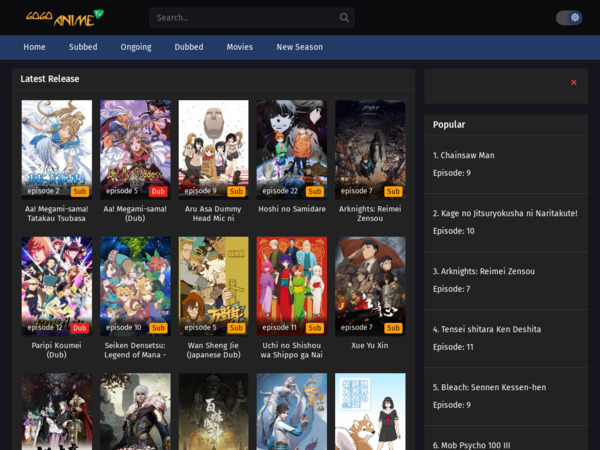
Task: Open the Movies menu item
Action: tap(240, 47)
